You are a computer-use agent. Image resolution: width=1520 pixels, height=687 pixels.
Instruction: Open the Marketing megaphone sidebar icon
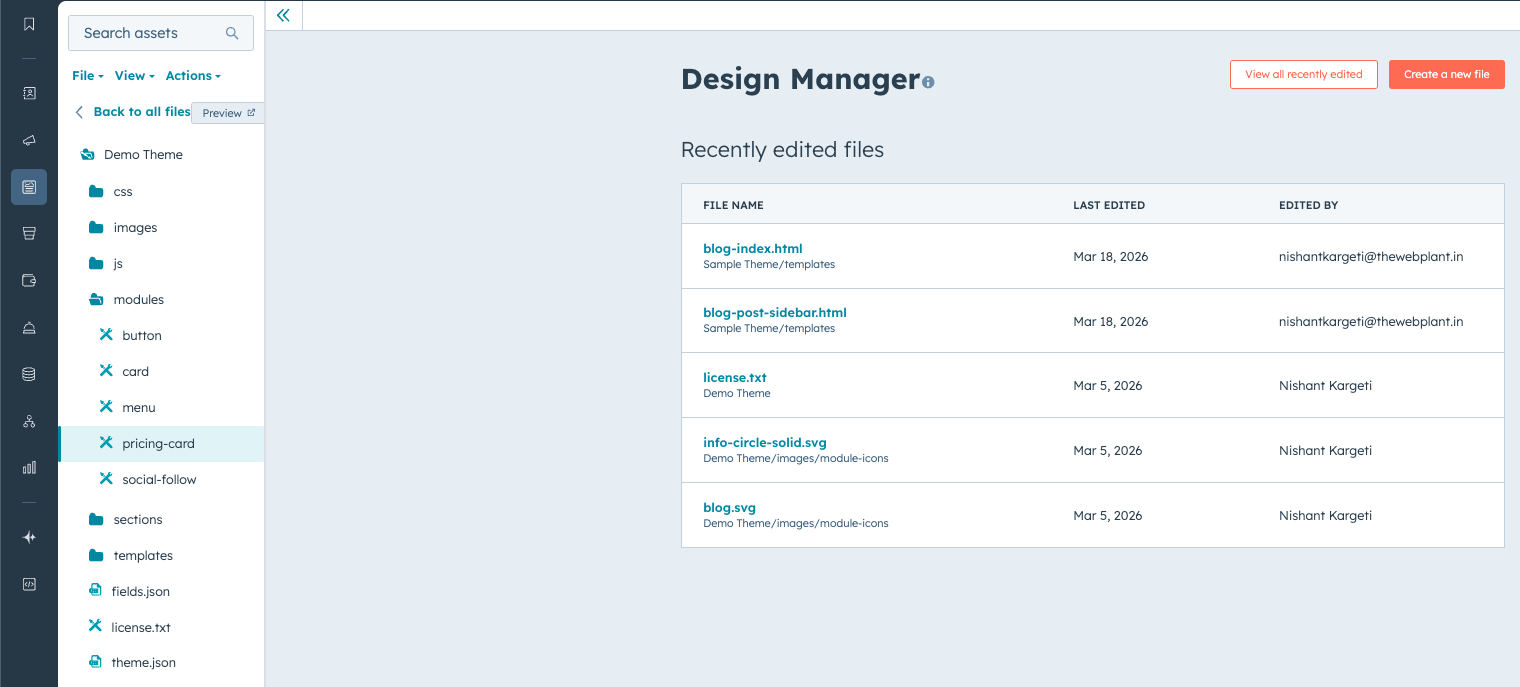click(x=29, y=140)
